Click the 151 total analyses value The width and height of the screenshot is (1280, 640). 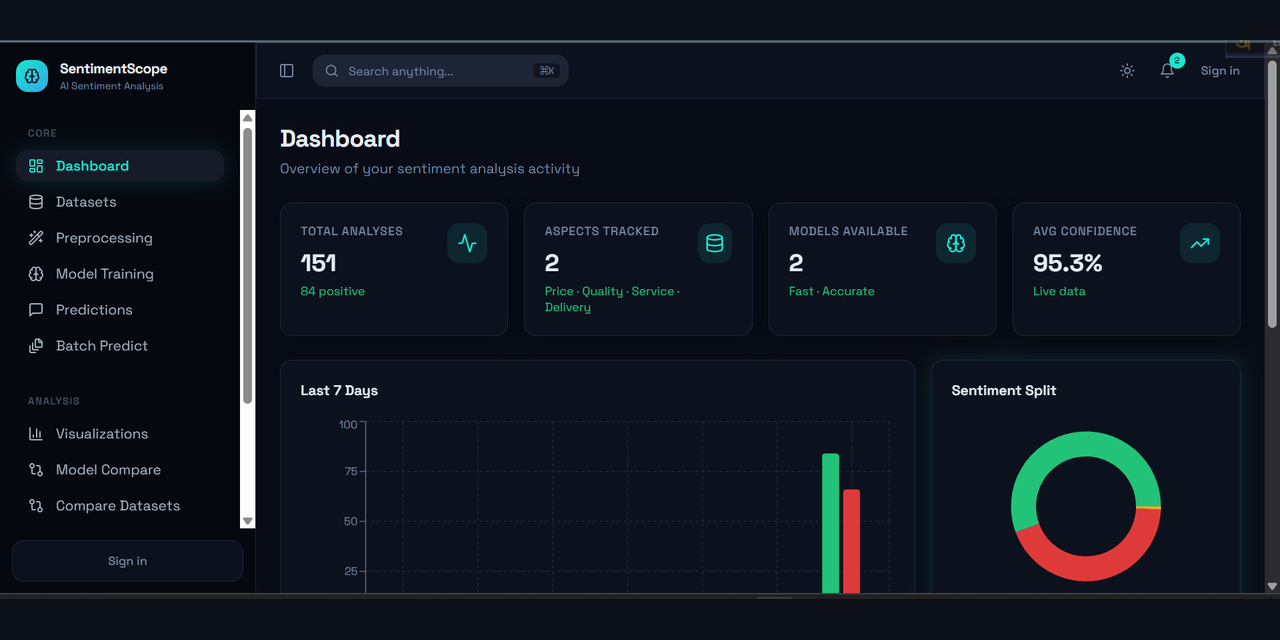[x=318, y=263]
